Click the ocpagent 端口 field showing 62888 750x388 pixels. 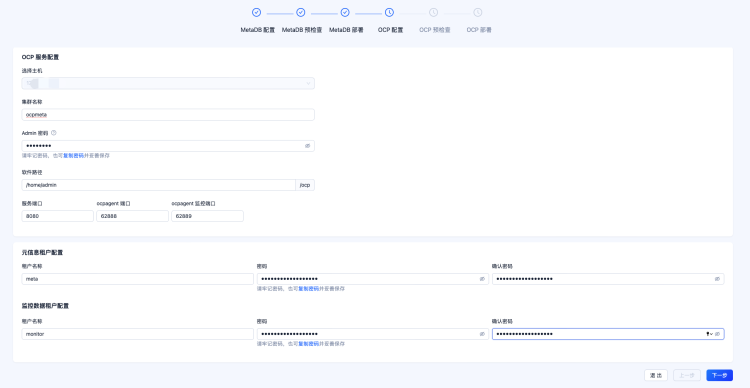(132, 216)
